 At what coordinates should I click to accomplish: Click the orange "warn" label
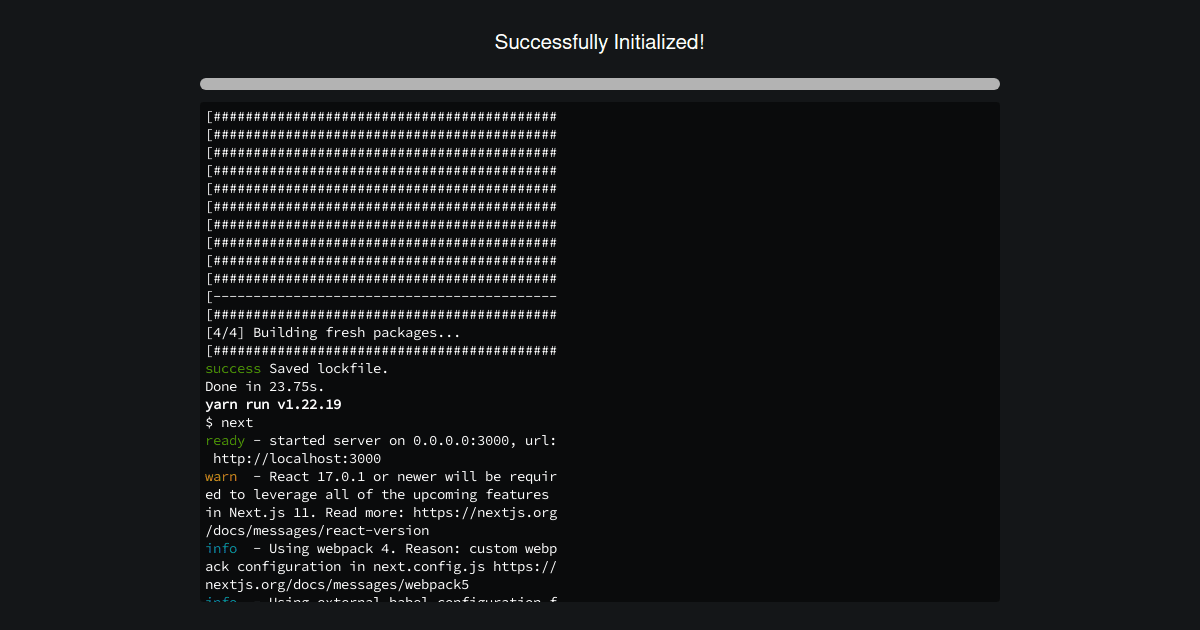tap(221, 477)
